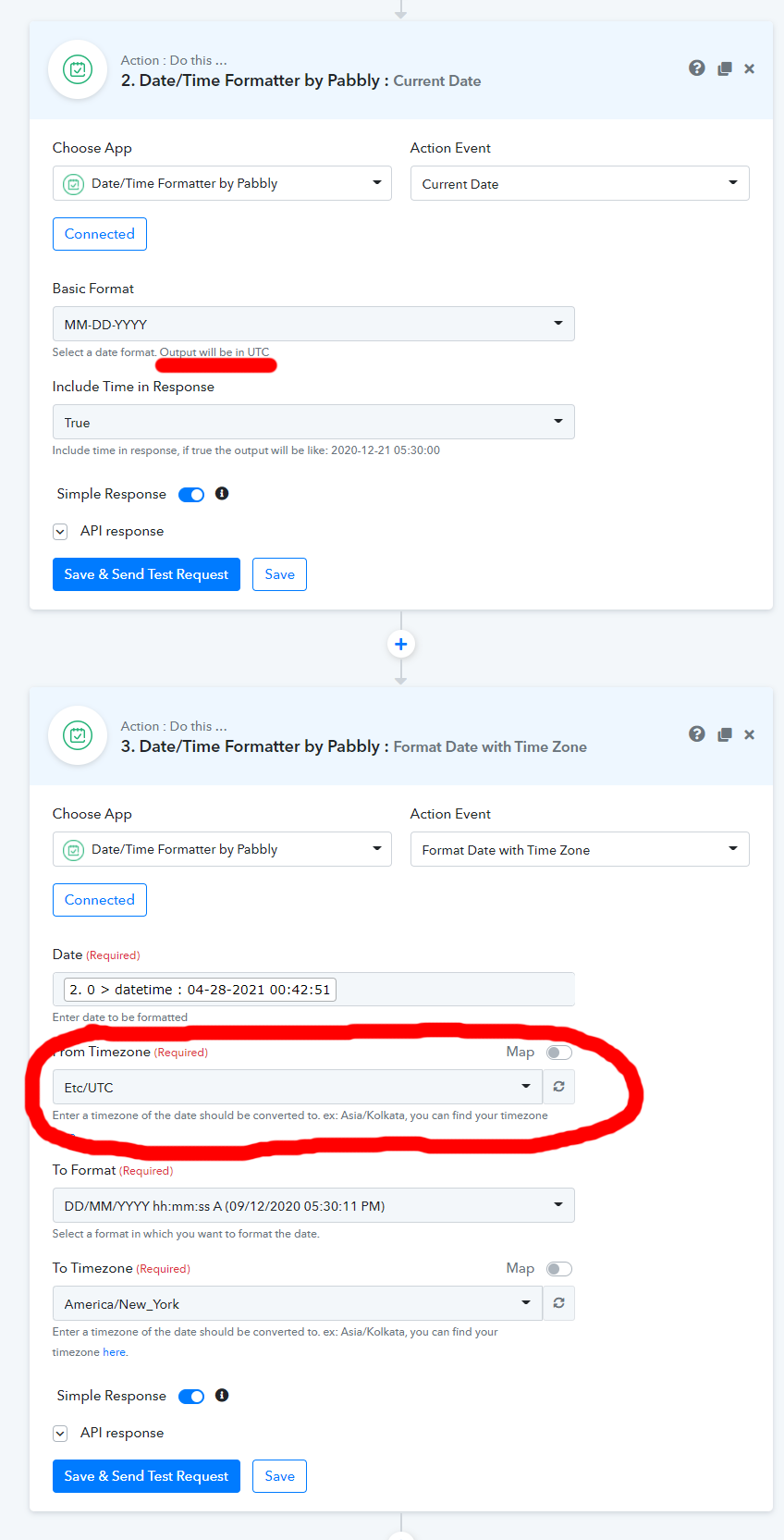Refresh the To Timezone list
Screen dimensions: 784x1540
558,1303
